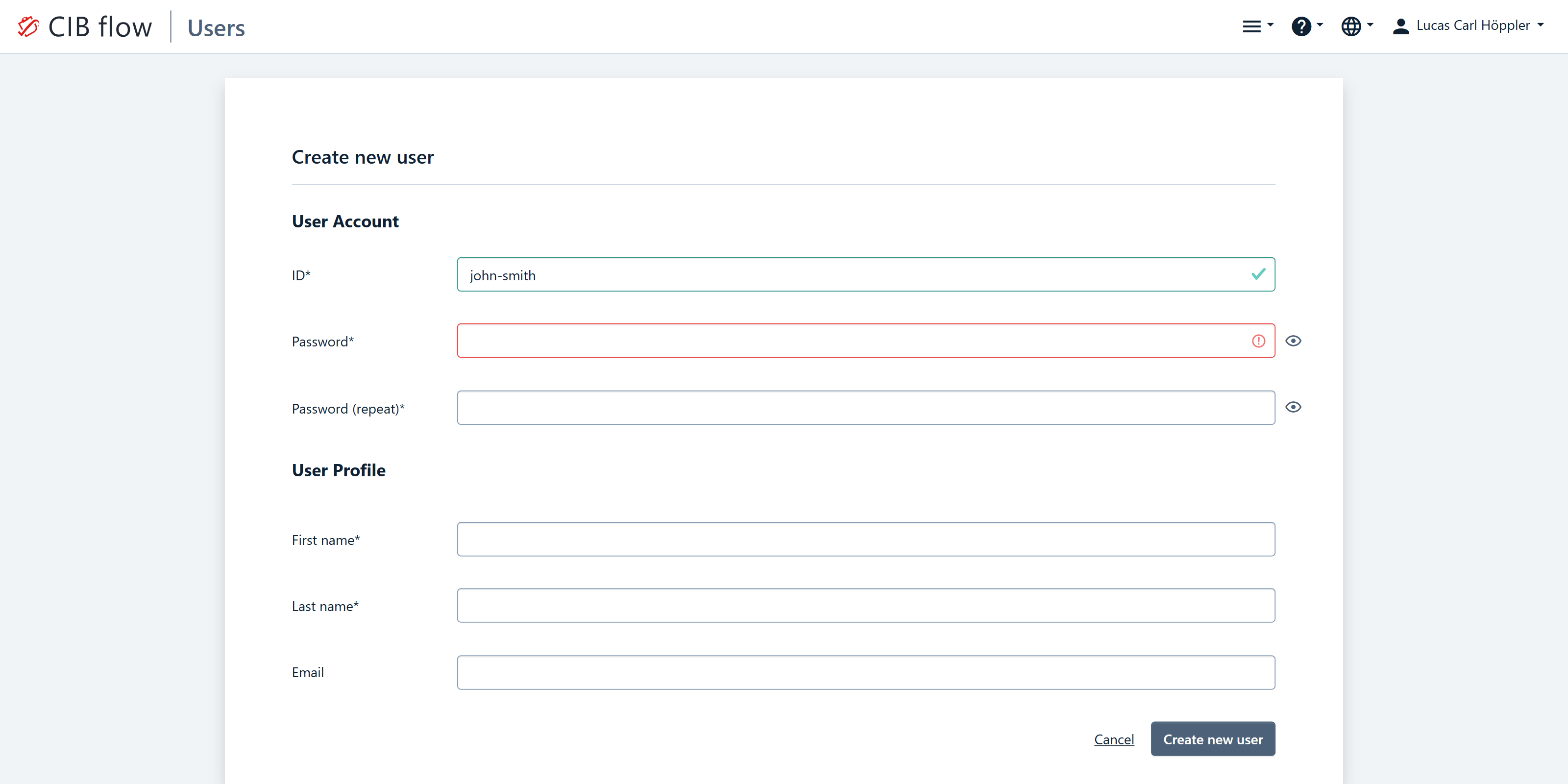Click the Password (repeat) input box
Image resolution: width=1568 pixels, height=784 pixels.
(864, 407)
